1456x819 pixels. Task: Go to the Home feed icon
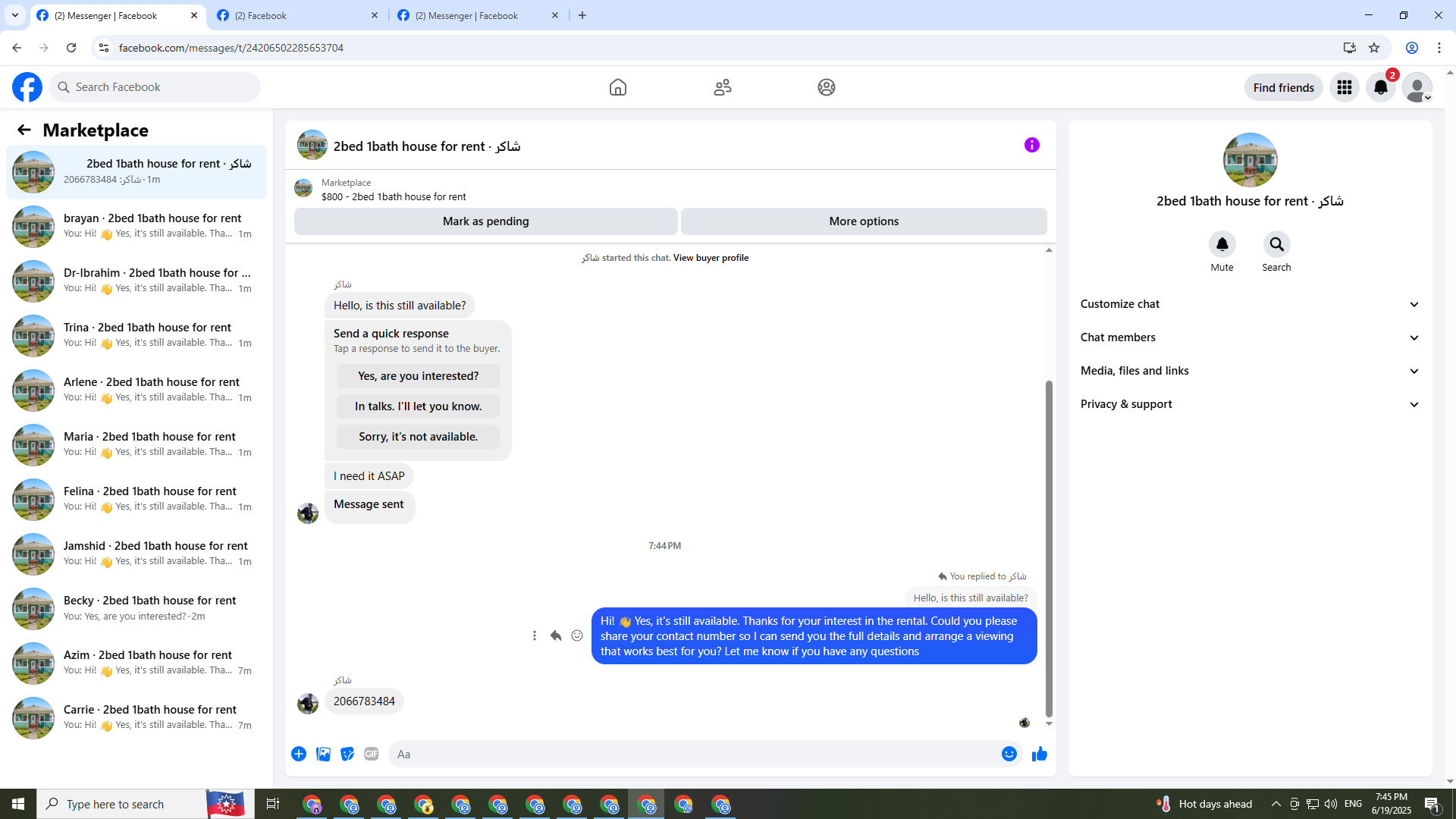(618, 87)
